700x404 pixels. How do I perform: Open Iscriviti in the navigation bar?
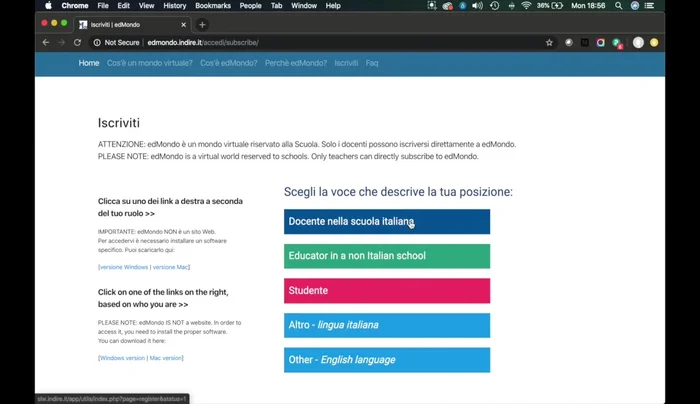click(346, 63)
